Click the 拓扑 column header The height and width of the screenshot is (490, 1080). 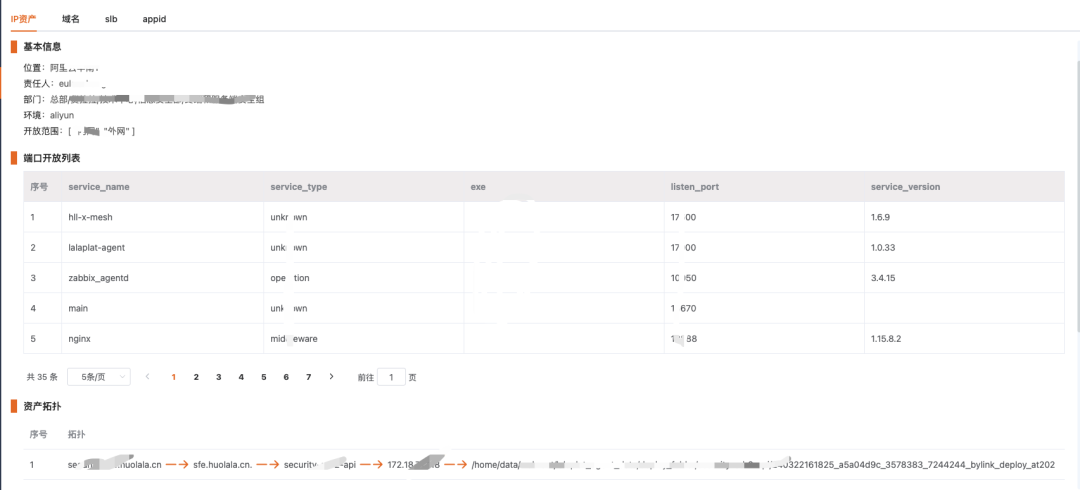pos(76,434)
